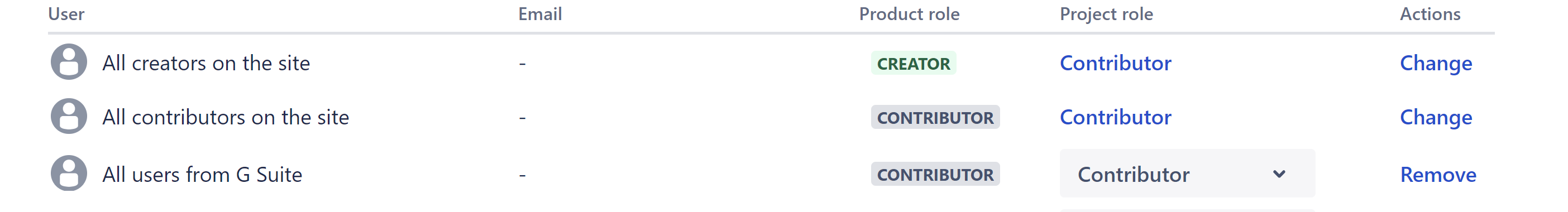The height and width of the screenshot is (212, 1568).
Task: Click CONTRIBUTOR badge in G Suite users row
Action: (935, 174)
